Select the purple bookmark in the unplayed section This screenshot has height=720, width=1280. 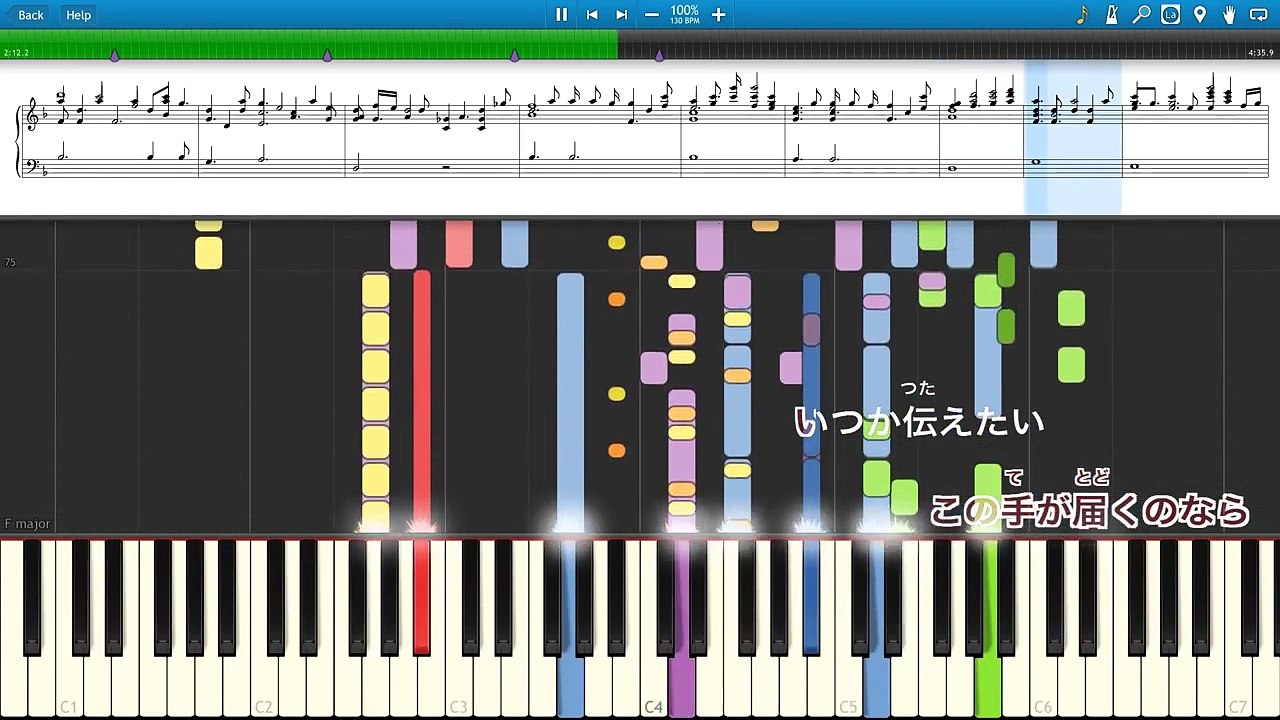(659, 55)
